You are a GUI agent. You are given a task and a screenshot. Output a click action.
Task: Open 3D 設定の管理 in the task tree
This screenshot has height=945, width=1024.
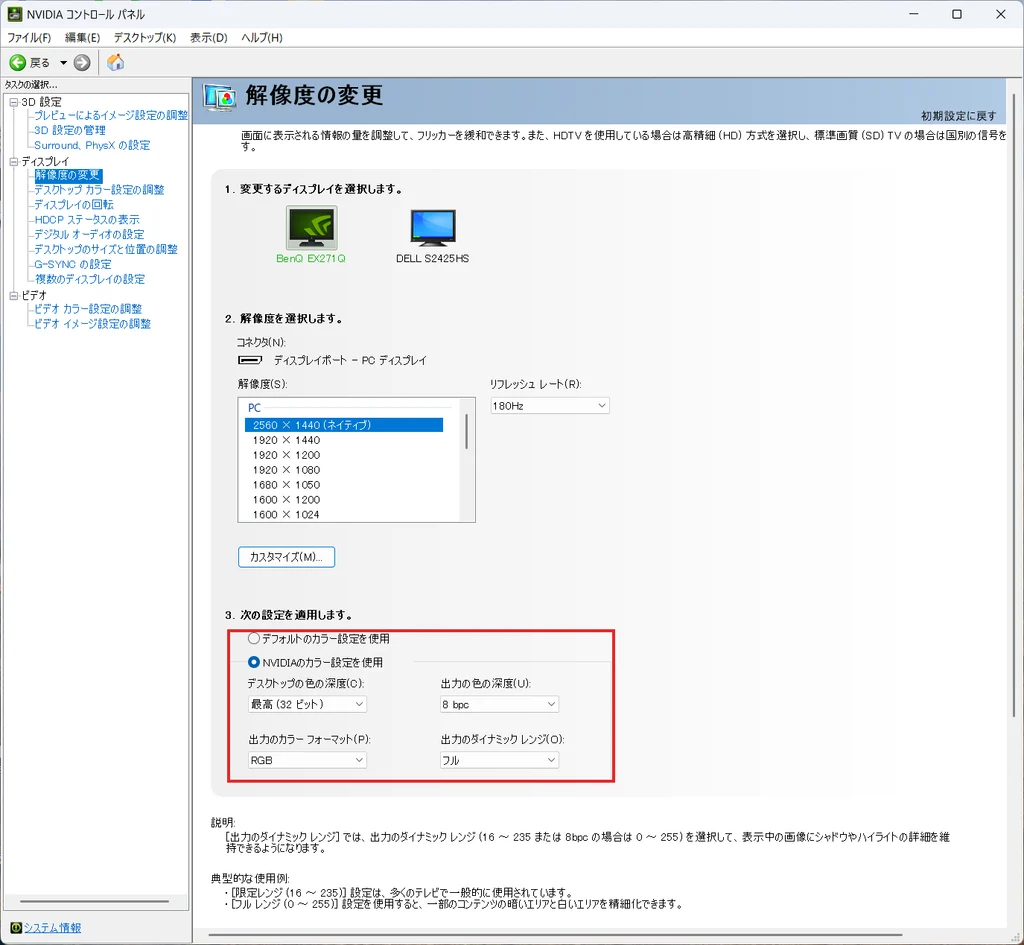coord(70,130)
